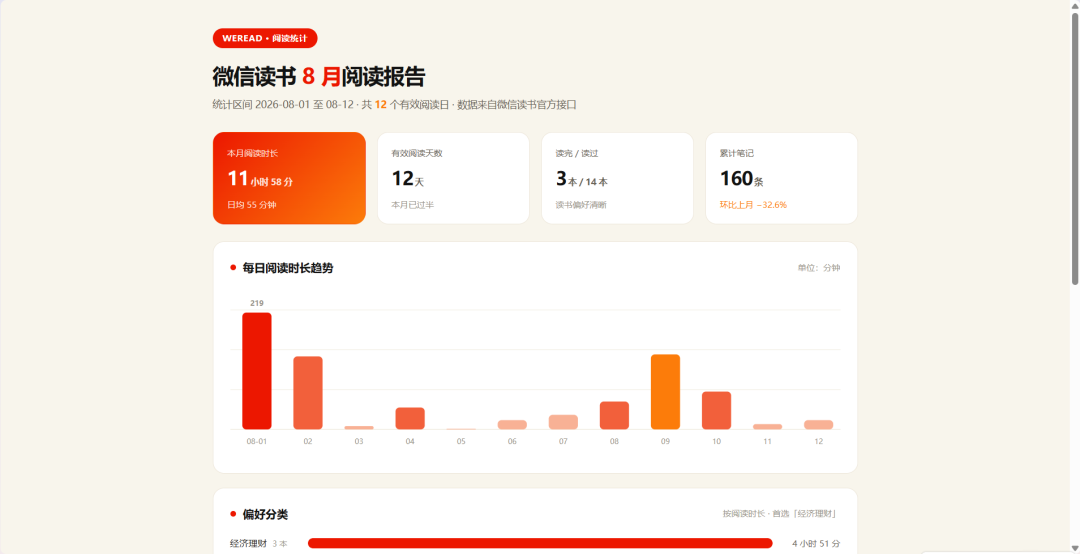Click the 05 axis label

click(x=461, y=442)
